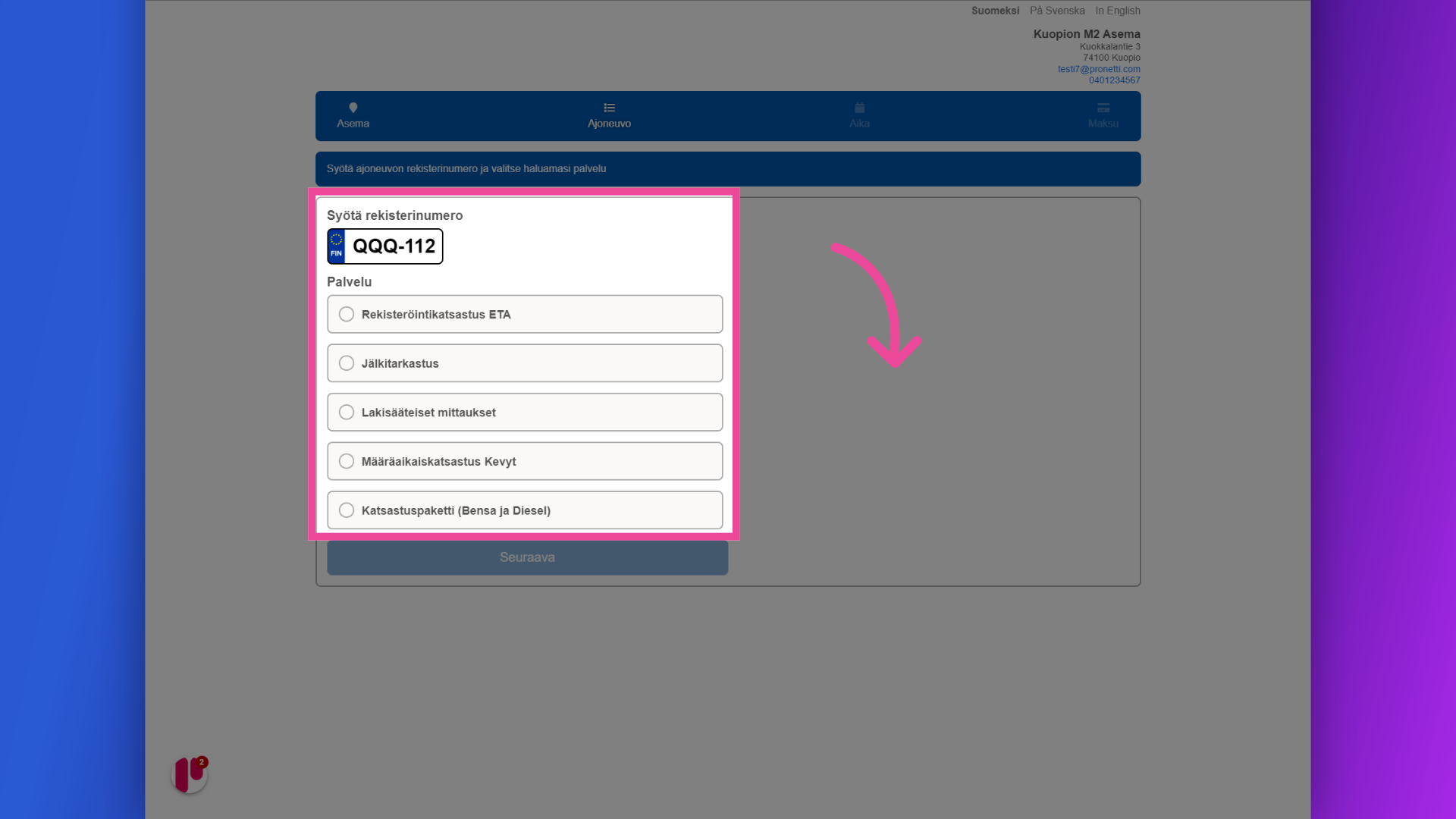Click the Kuopion M2 Asema heading
Screen dimensions: 1456x819
[1087, 34]
